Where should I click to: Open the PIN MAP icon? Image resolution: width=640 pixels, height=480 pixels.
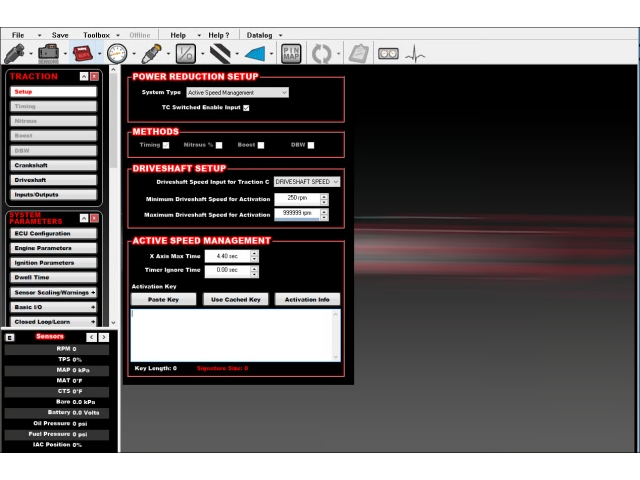[x=291, y=53]
